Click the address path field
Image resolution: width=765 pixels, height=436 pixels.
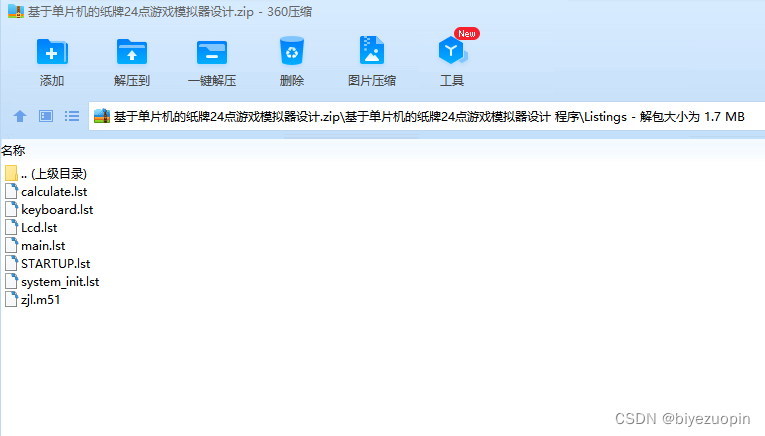426,116
